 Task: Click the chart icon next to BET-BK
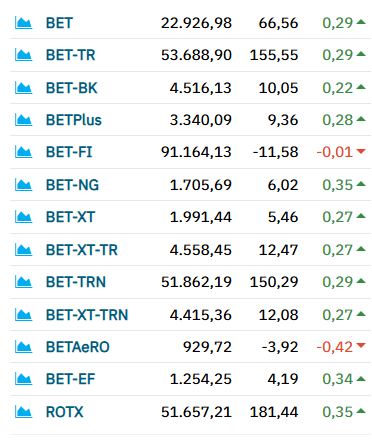[24, 88]
